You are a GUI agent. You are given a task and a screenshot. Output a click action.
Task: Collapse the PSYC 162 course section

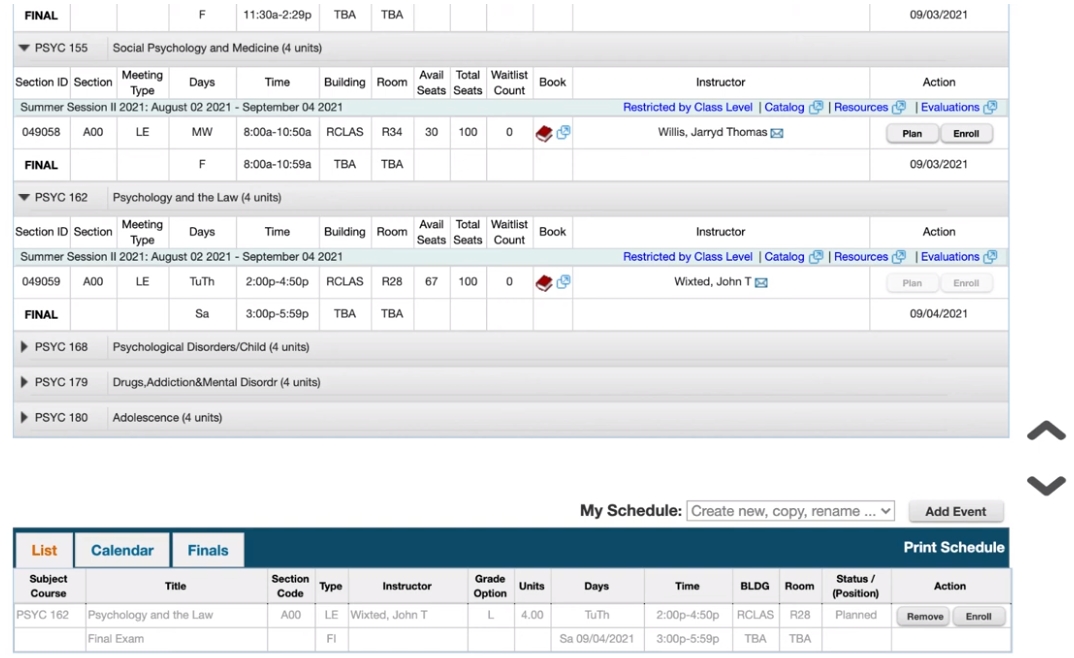(x=24, y=197)
